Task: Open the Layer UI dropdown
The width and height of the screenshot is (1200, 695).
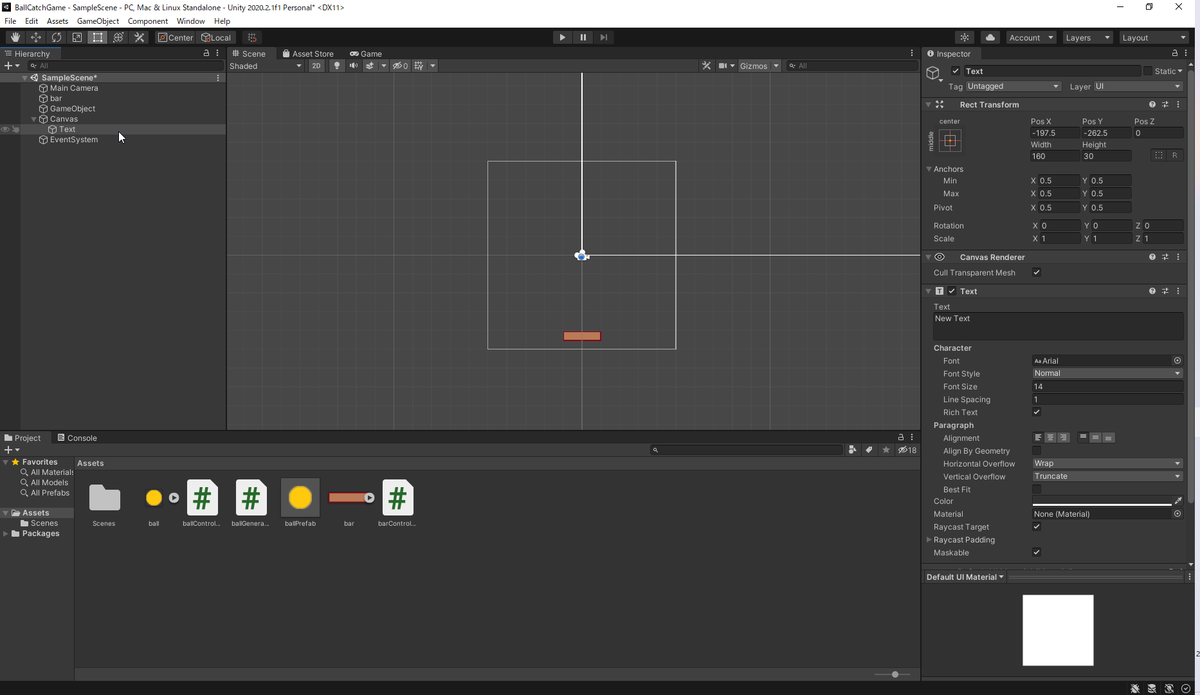Action: click(1137, 86)
